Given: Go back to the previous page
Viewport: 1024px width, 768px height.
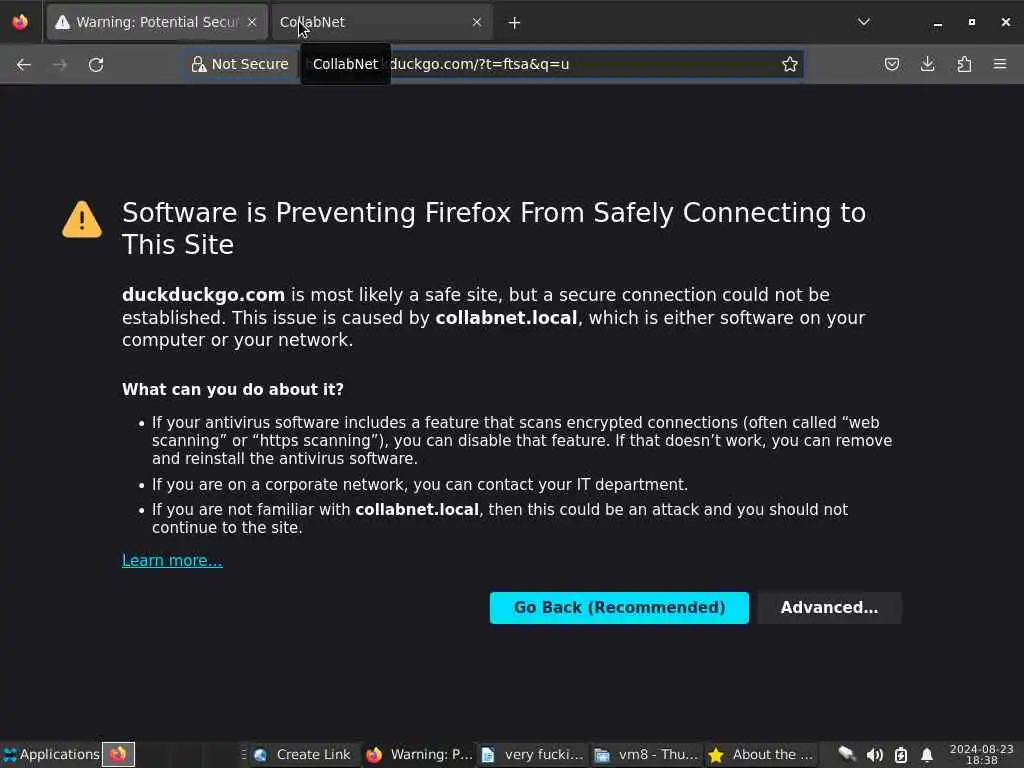Looking at the screenshot, I should pyautogui.click(x=24, y=64).
